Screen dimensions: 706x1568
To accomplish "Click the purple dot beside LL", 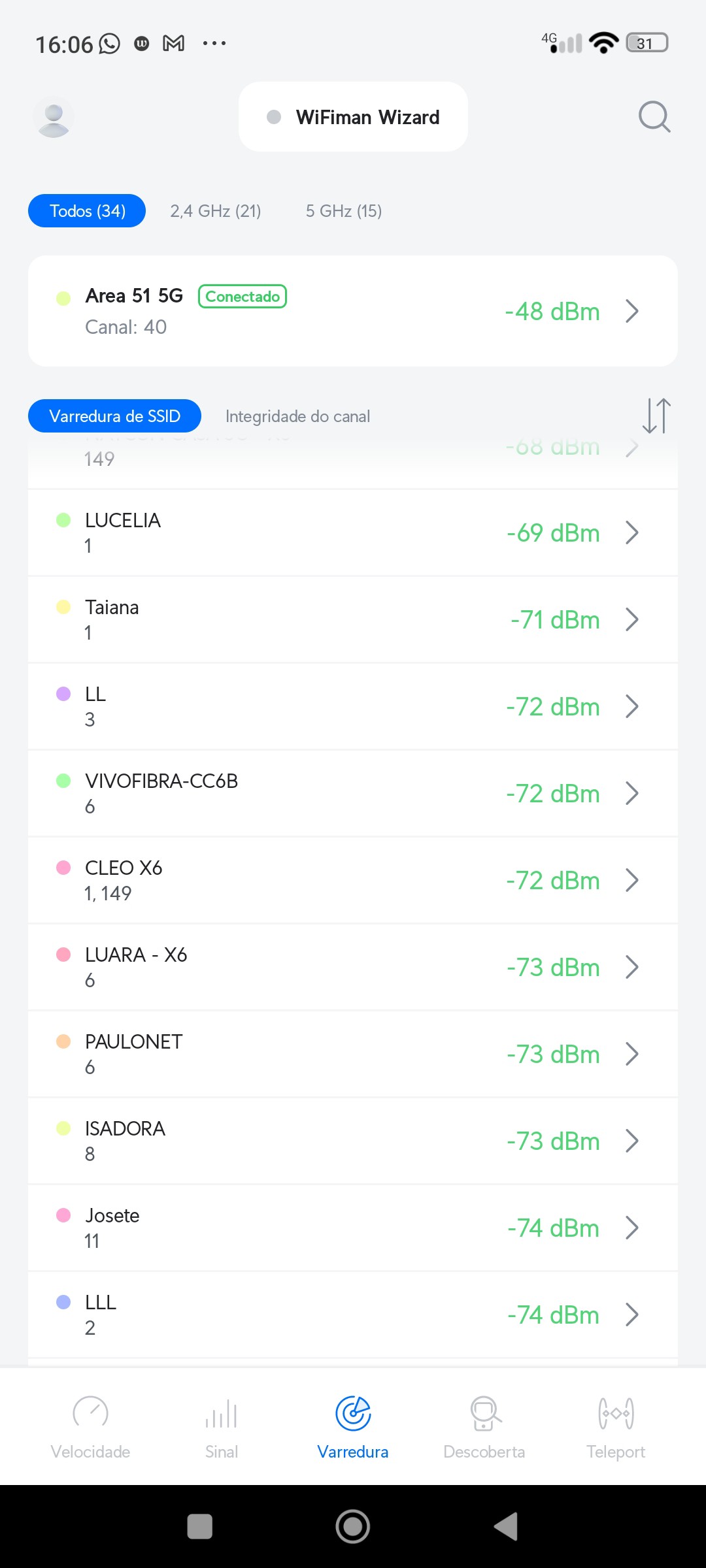I will pyautogui.click(x=63, y=694).
